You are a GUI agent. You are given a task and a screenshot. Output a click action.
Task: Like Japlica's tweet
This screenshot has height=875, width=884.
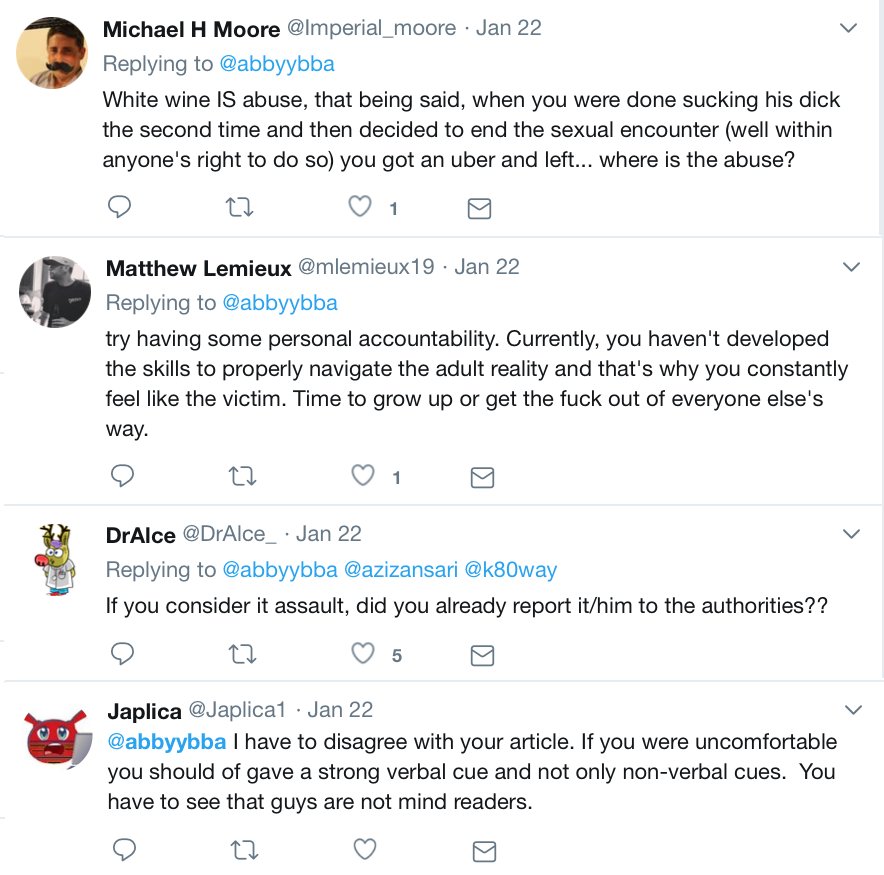click(365, 850)
